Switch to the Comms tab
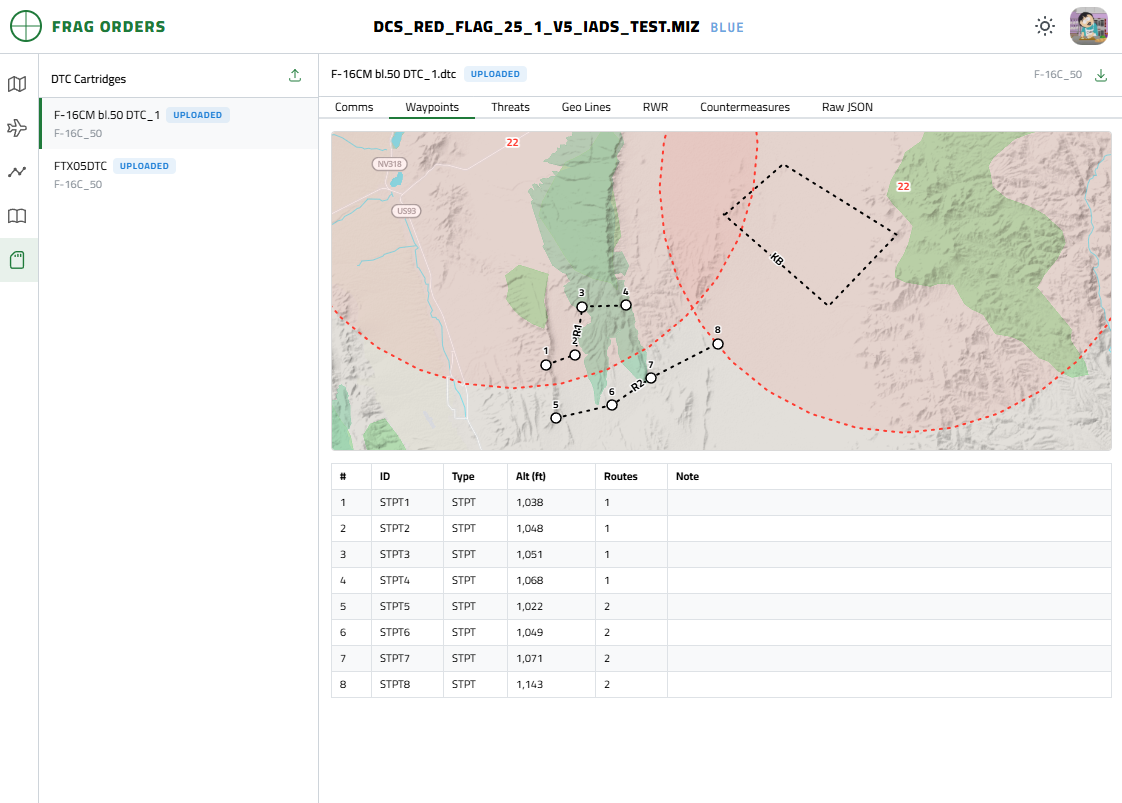Viewport: 1122px width, 803px height. [354, 107]
